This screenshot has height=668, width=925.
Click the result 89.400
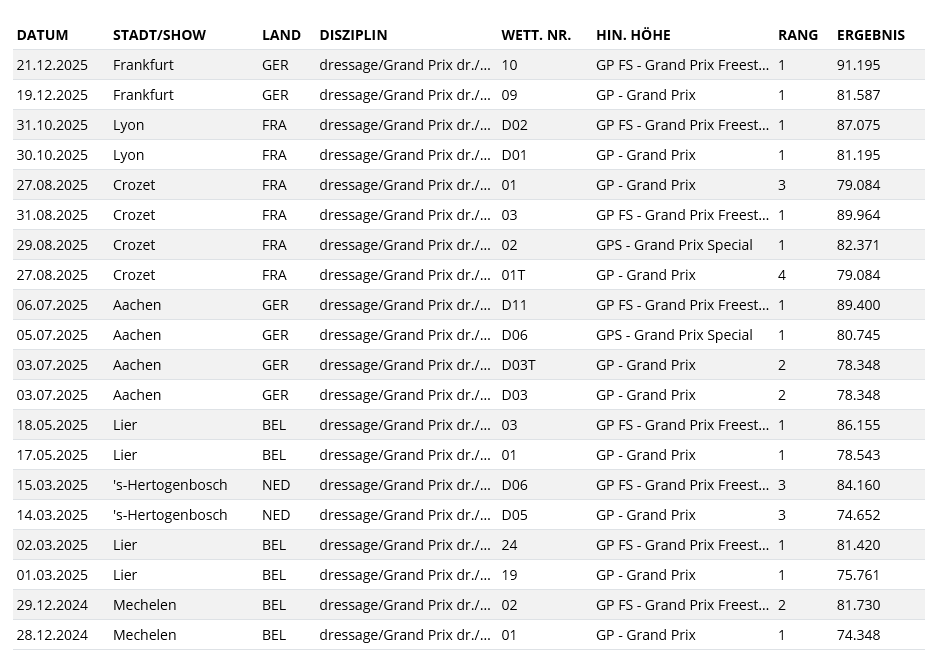click(x=858, y=305)
